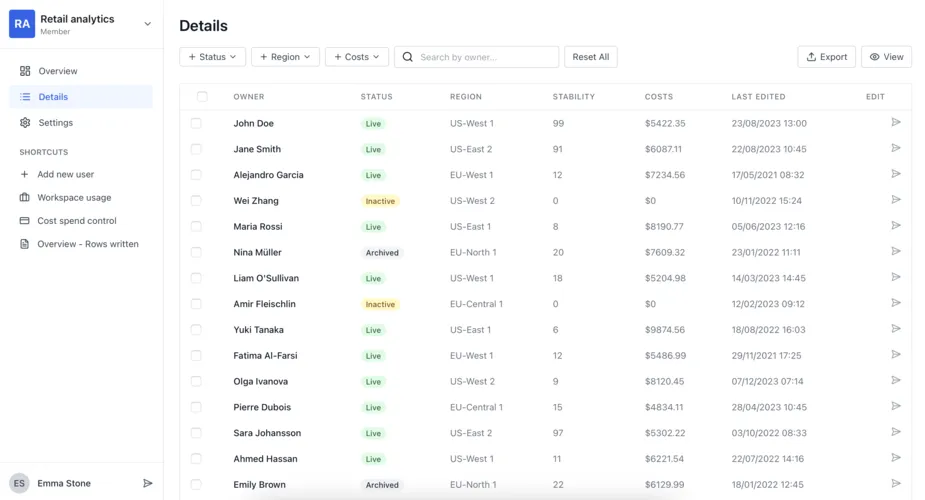Image resolution: width=925 pixels, height=500 pixels.
Task: Tick the Yuki Tanaka row checkbox
Action: [196, 330]
